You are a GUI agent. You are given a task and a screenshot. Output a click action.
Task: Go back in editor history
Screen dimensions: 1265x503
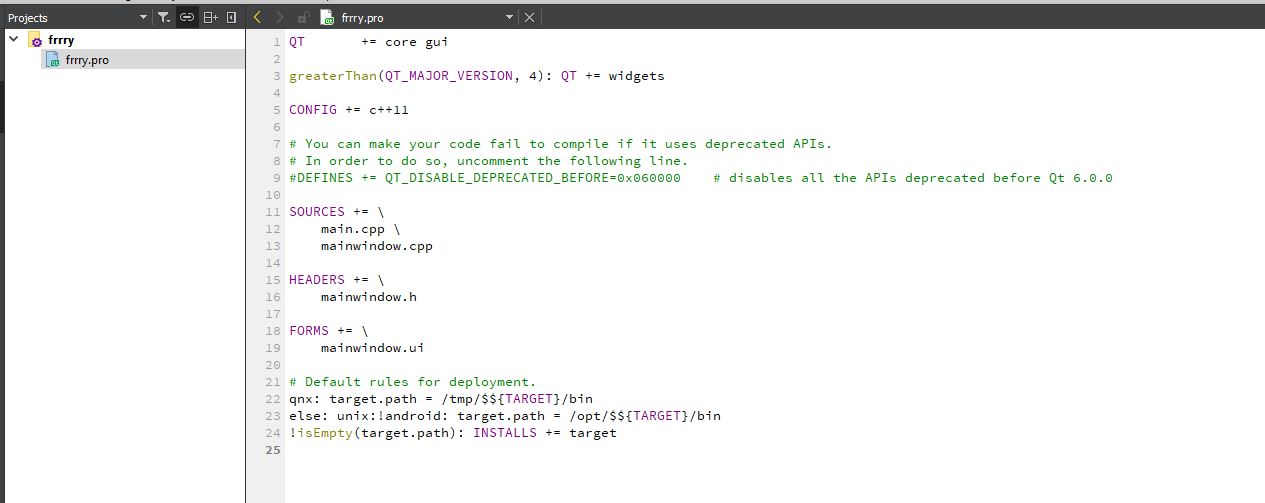pos(257,17)
